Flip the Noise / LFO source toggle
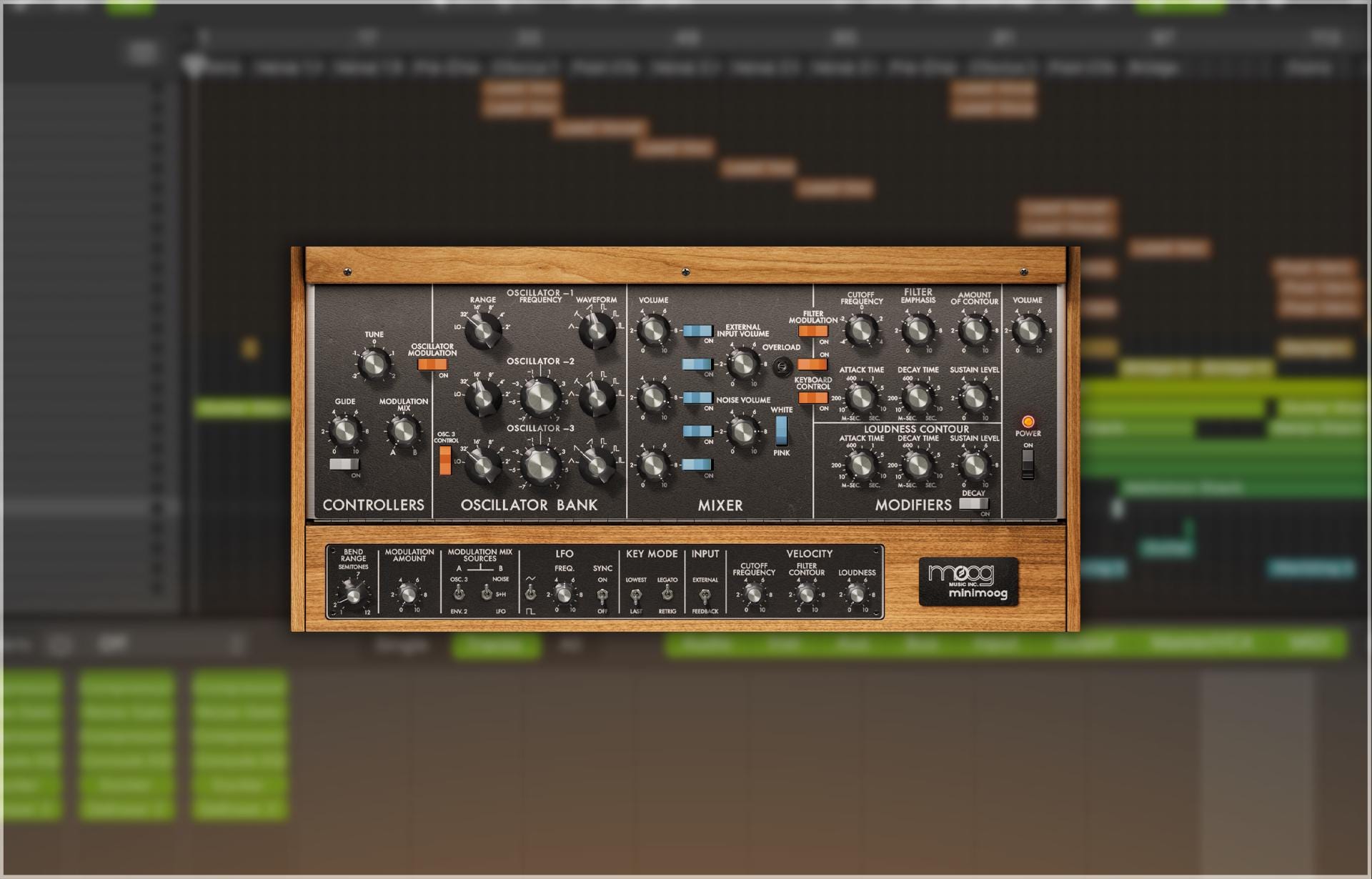The width and height of the screenshot is (1372, 879). click(x=486, y=593)
